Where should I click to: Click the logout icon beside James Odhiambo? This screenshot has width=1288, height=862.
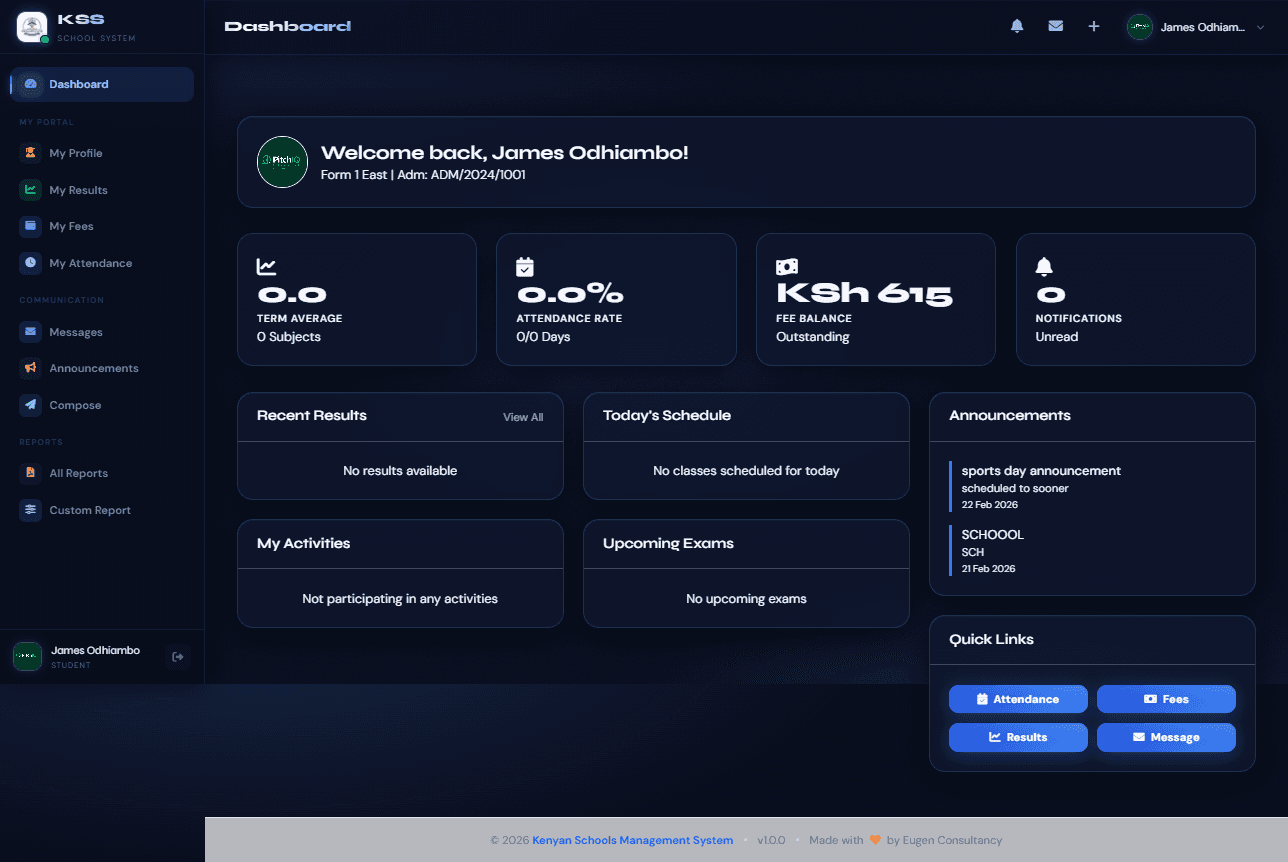[x=178, y=657]
